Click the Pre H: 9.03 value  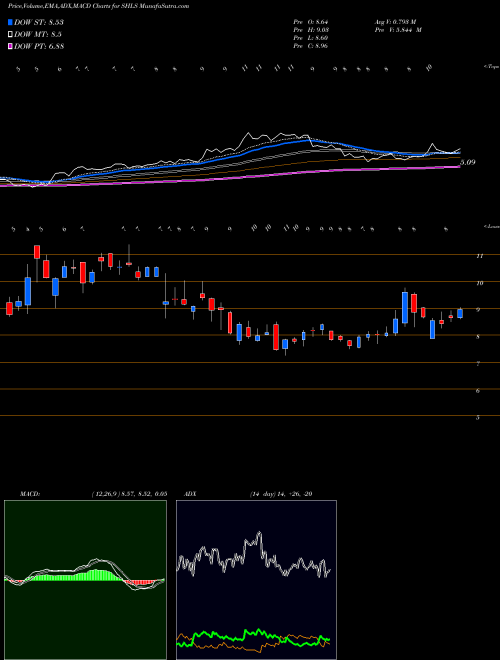click(311, 30)
